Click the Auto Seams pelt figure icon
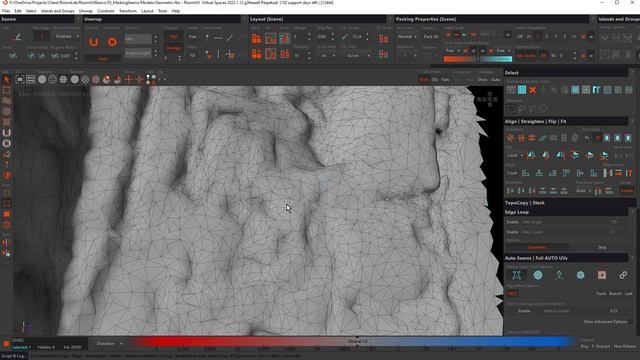 [x=559, y=275]
